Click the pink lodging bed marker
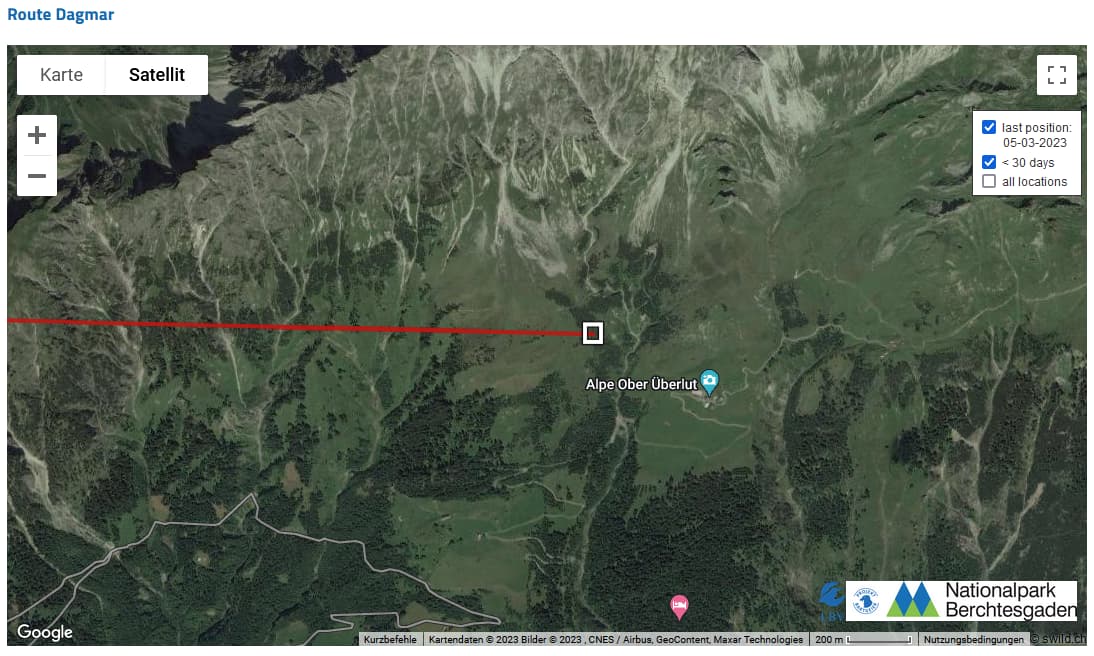1094x656 pixels. tap(679, 606)
